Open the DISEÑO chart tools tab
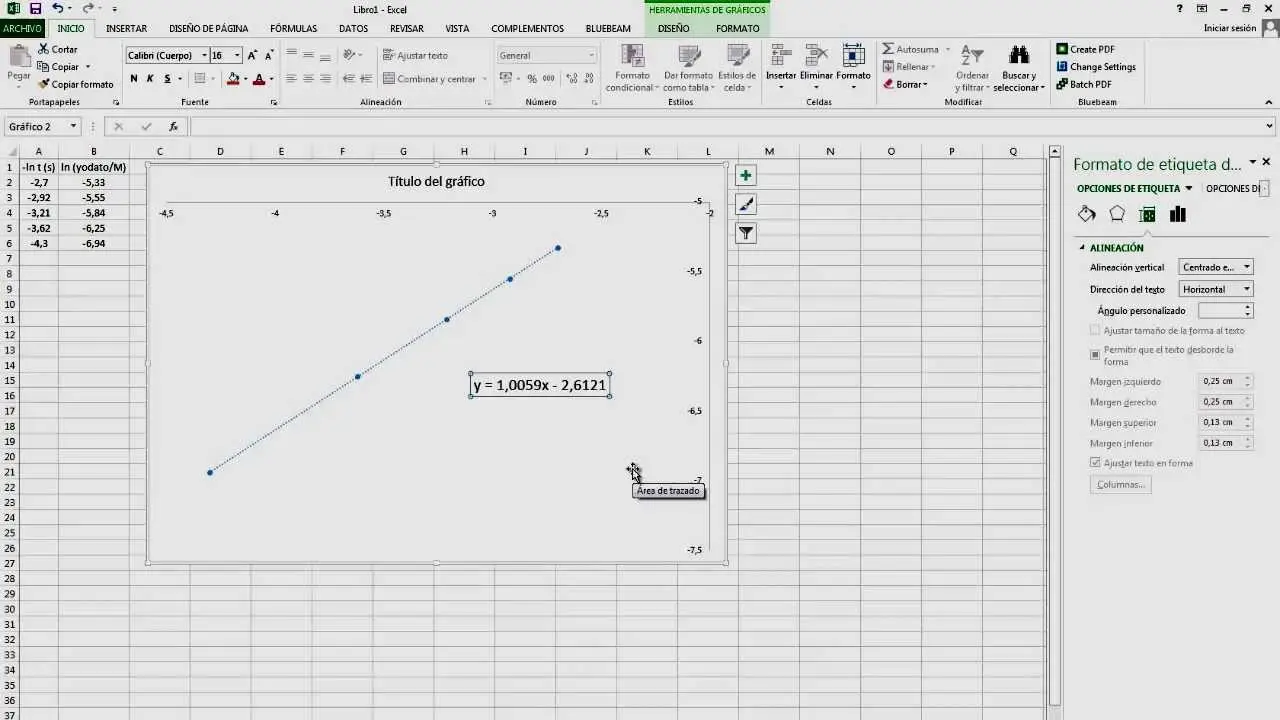This screenshot has height=720, width=1280. click(673, 28)
